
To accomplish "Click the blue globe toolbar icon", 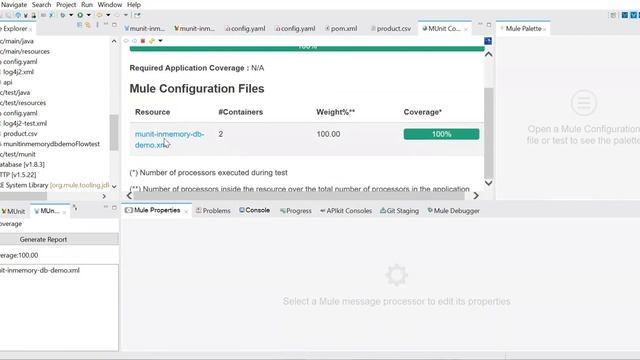I will pyautogui.click(x=18, y=15).
